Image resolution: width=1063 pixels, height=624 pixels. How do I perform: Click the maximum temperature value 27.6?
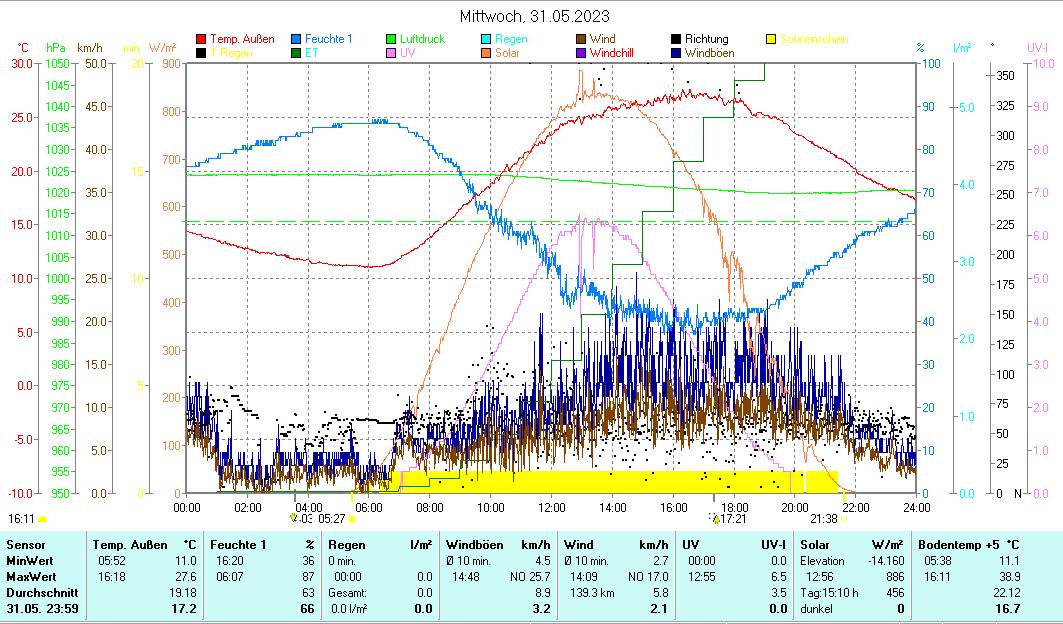point(184,577)
